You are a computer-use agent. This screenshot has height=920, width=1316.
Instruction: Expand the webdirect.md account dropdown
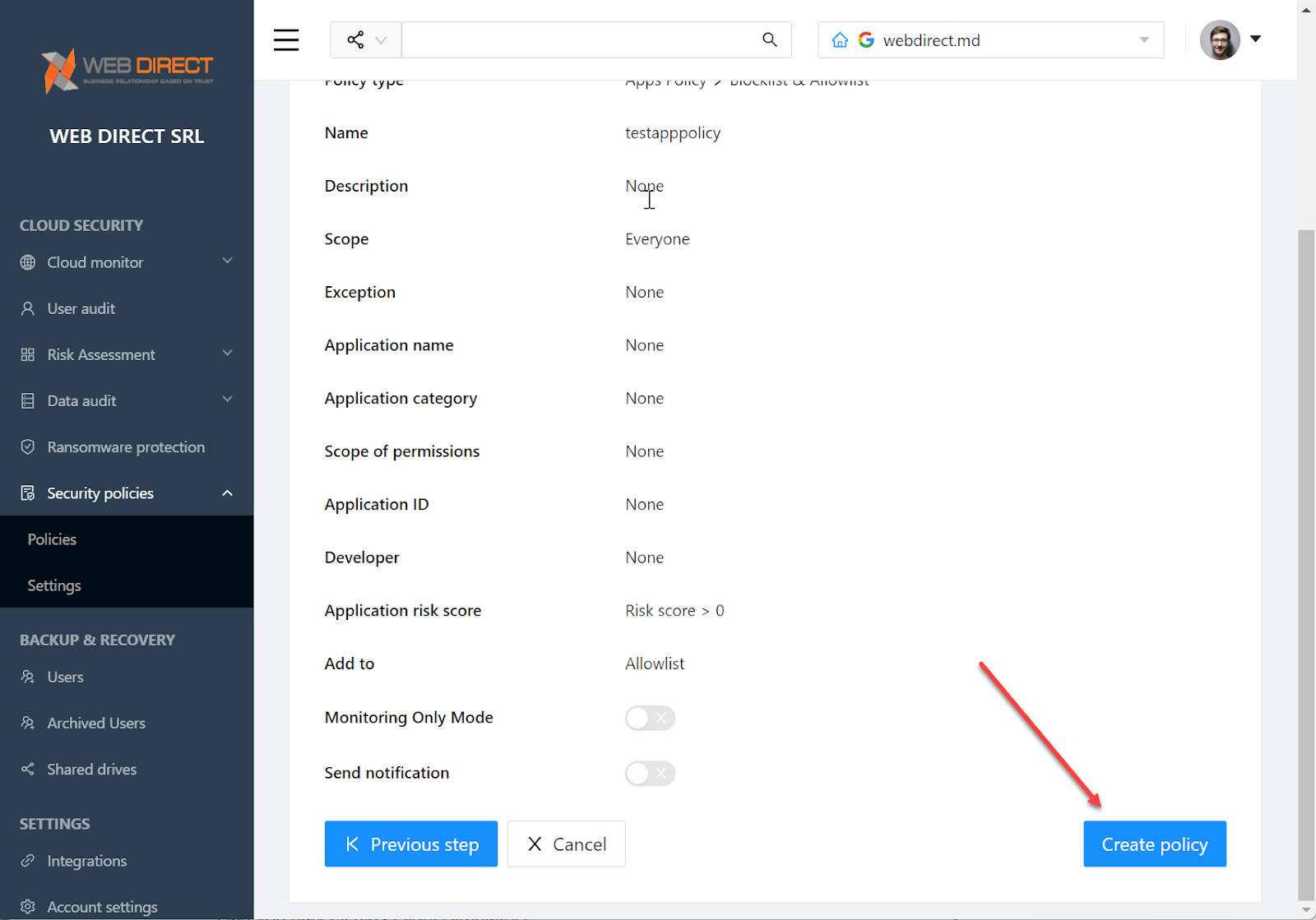point(1143,39)
